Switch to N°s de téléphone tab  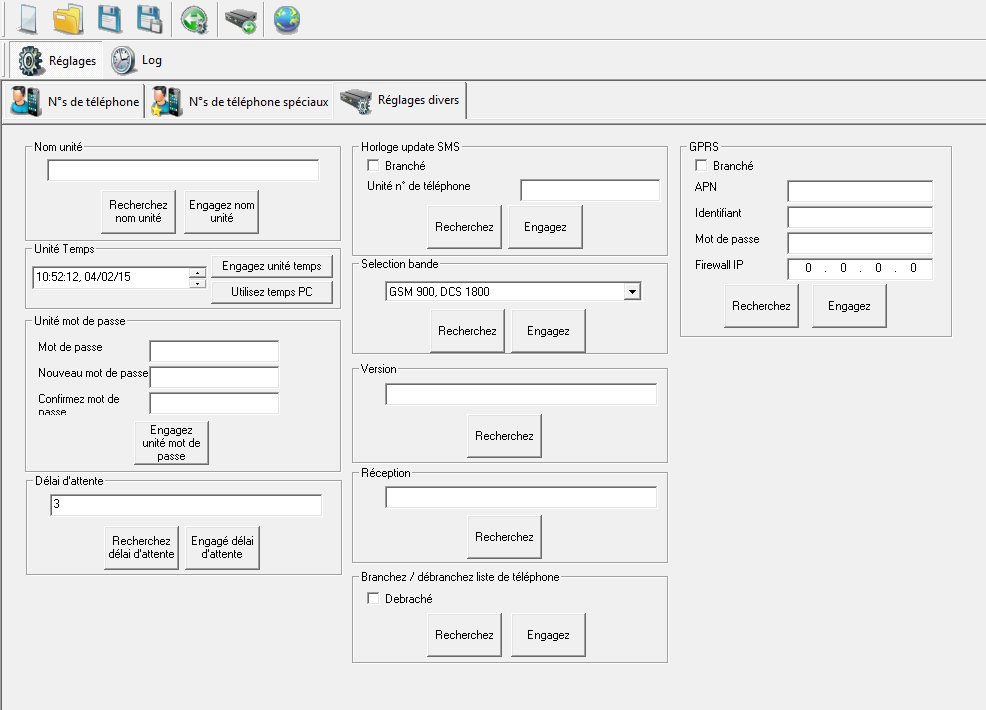75,101
